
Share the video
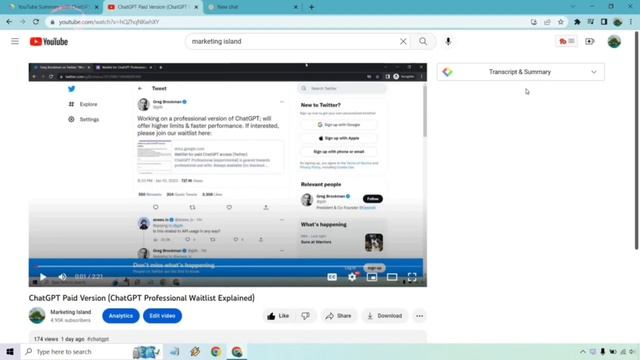point(338,316)
